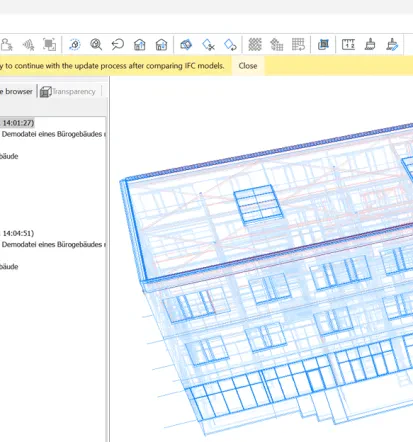This screenshot has height=442, width=413.
Task: Click the blue box-in-frame icon
Action: 323,44
